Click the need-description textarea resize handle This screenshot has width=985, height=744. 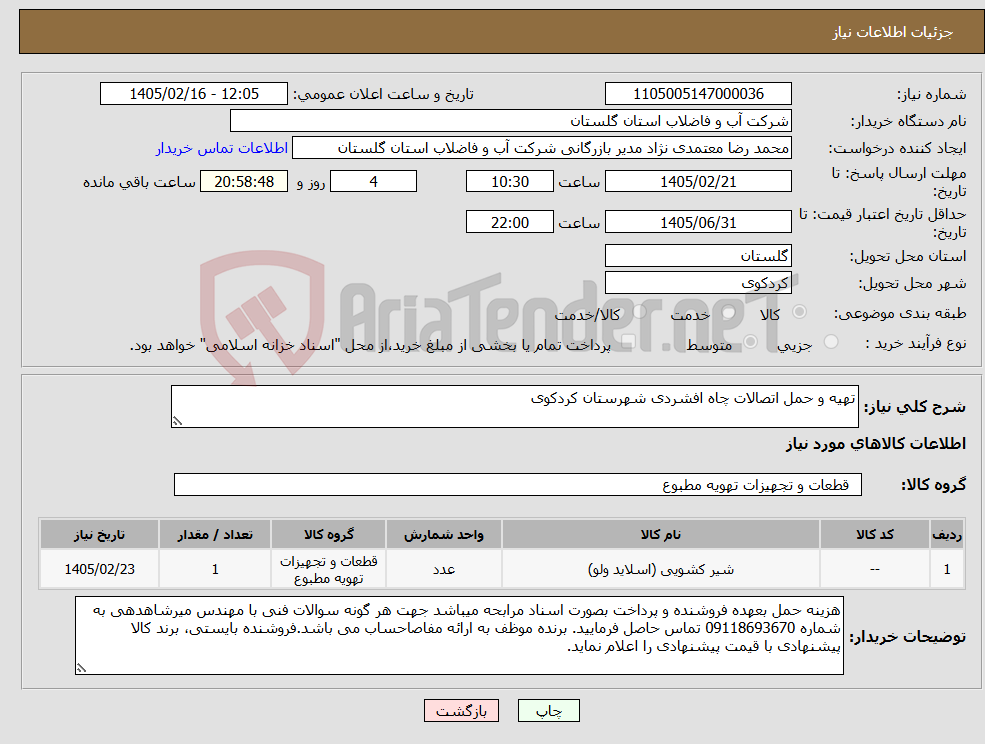coord(177,422)
